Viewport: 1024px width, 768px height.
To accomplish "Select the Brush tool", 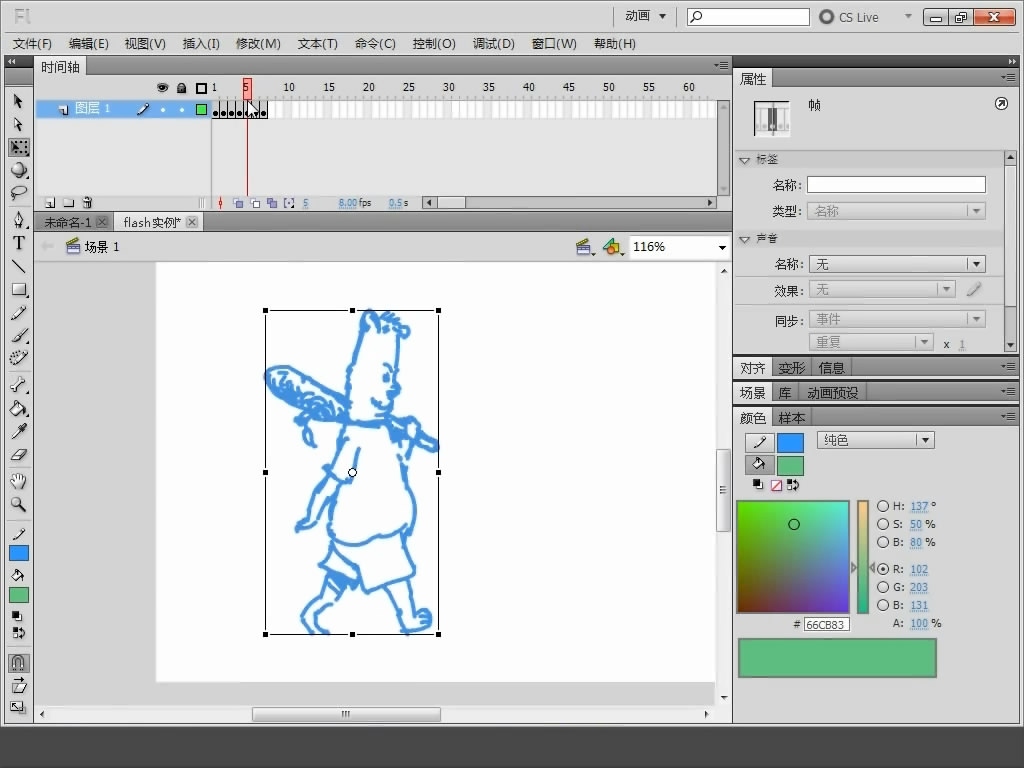I will point(18,336).
